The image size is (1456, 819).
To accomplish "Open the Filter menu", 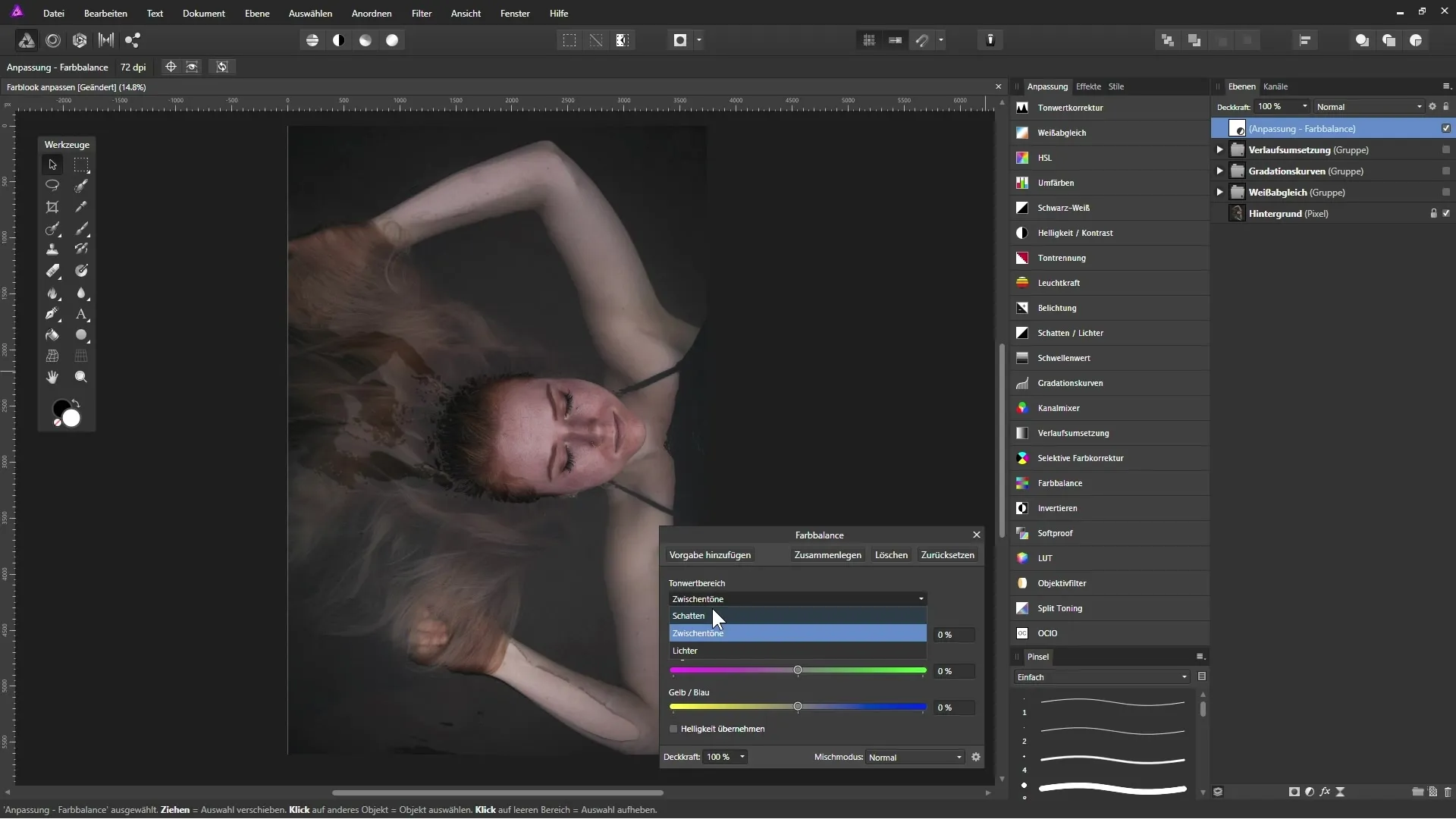I will (422, 14).
